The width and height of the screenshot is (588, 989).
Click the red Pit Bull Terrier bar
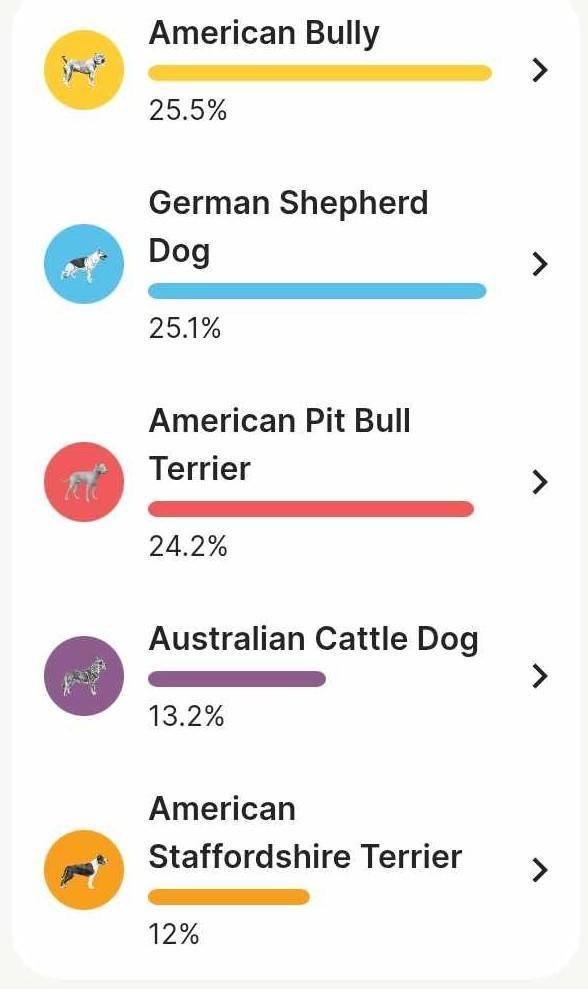point(311,509)
